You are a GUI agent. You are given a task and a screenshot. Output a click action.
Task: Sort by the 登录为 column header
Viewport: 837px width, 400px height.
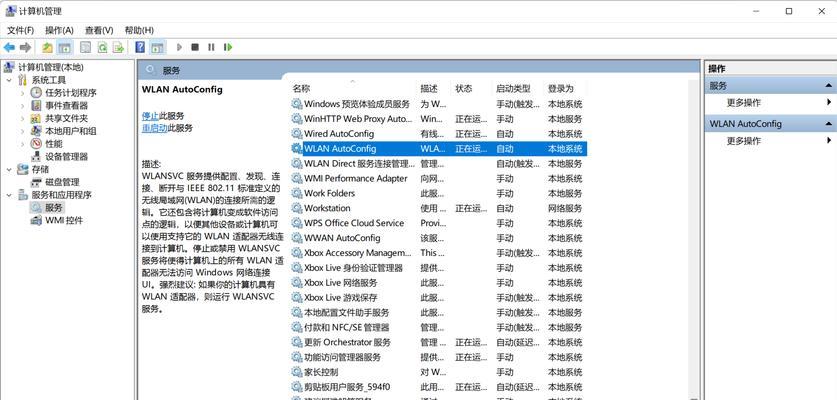pyautogui.click(x=565, y=89)
